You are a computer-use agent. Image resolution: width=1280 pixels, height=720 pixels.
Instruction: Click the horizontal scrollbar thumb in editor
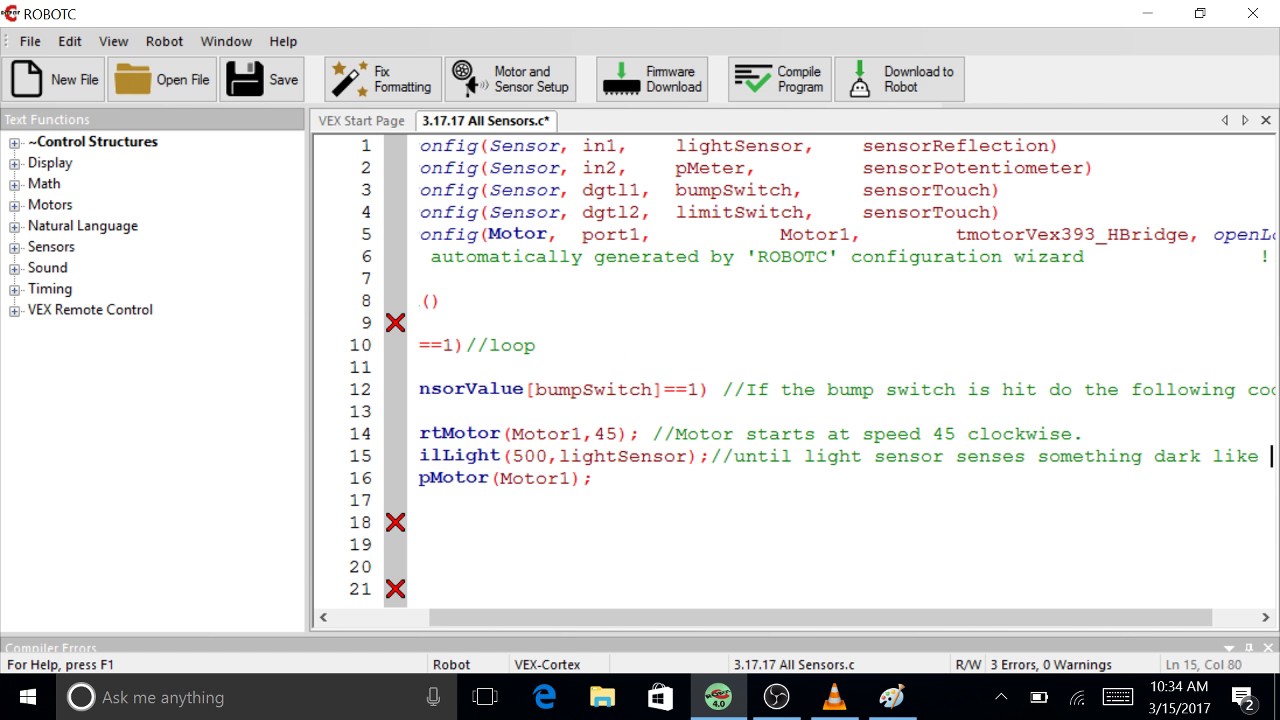point(820,618)
